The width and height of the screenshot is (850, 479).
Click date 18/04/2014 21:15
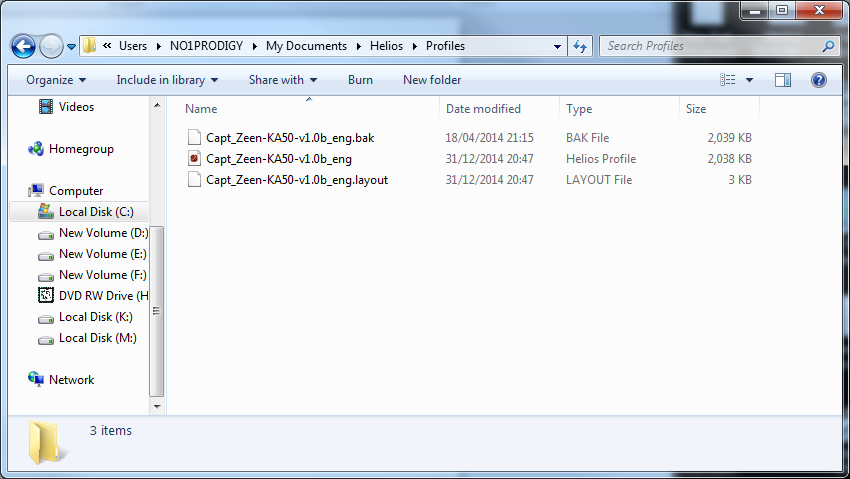point(490,138)
